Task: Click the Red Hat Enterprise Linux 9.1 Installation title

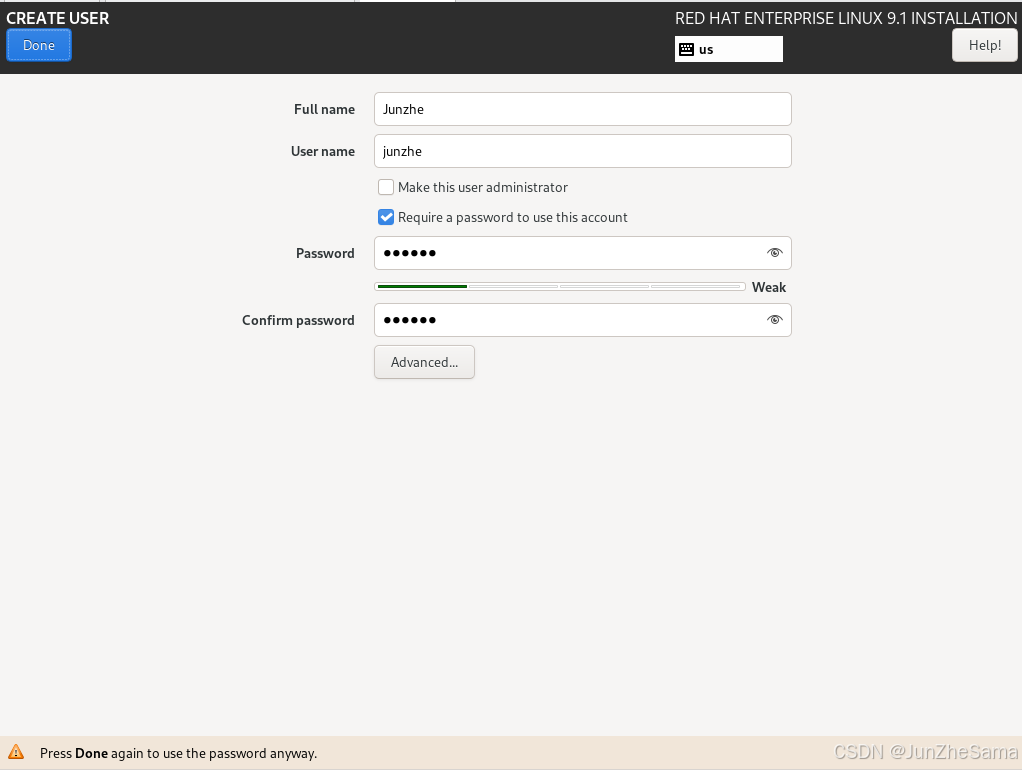Action: pos(846,18)
